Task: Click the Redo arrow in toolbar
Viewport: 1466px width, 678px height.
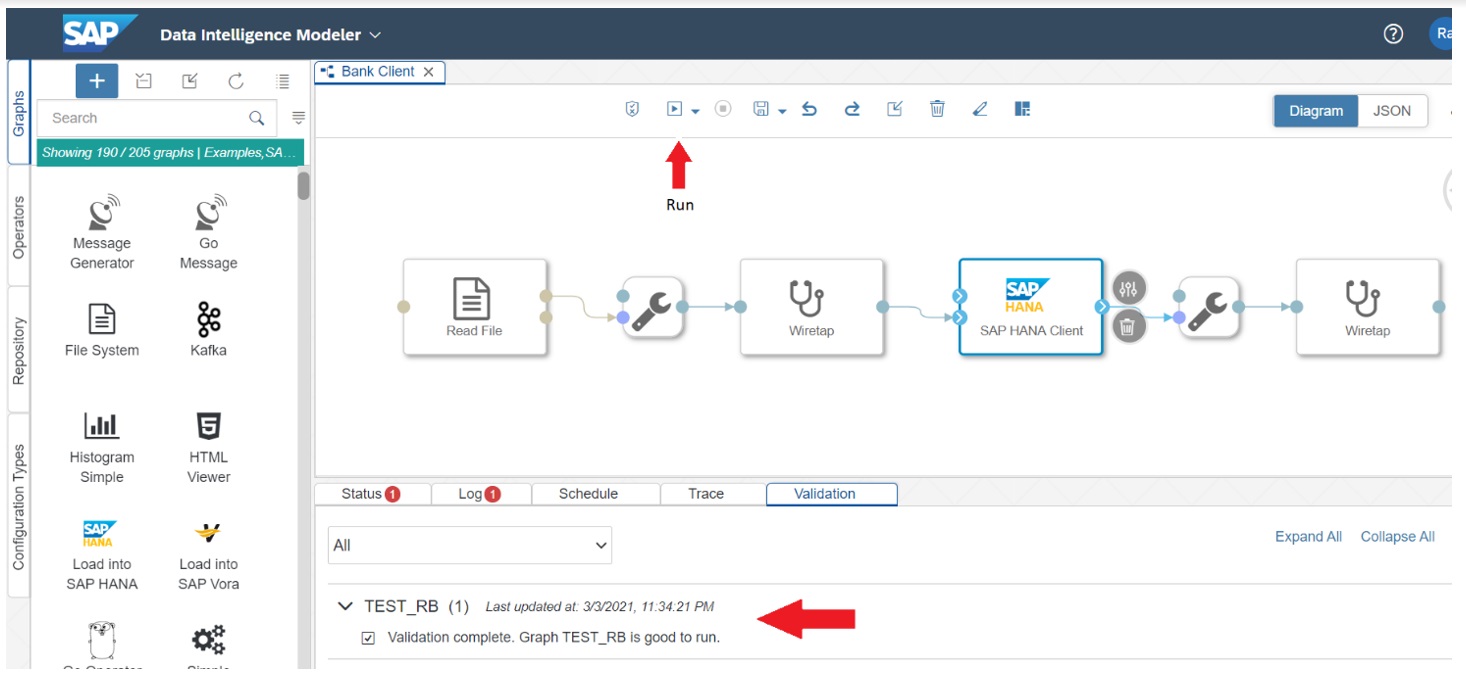Action: pos(852,109)
